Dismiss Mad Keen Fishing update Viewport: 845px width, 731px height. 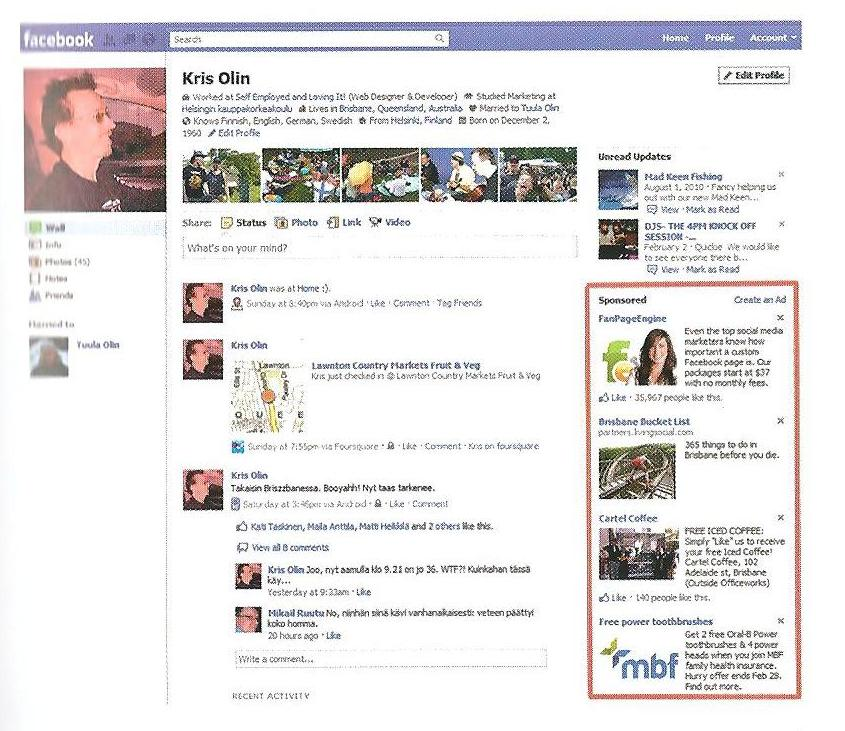click(781, 175)
